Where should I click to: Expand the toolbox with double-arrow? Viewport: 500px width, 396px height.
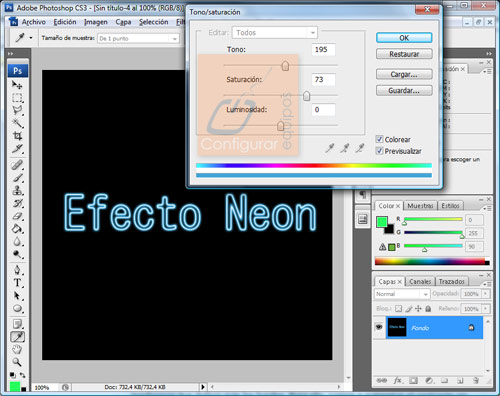10,53
